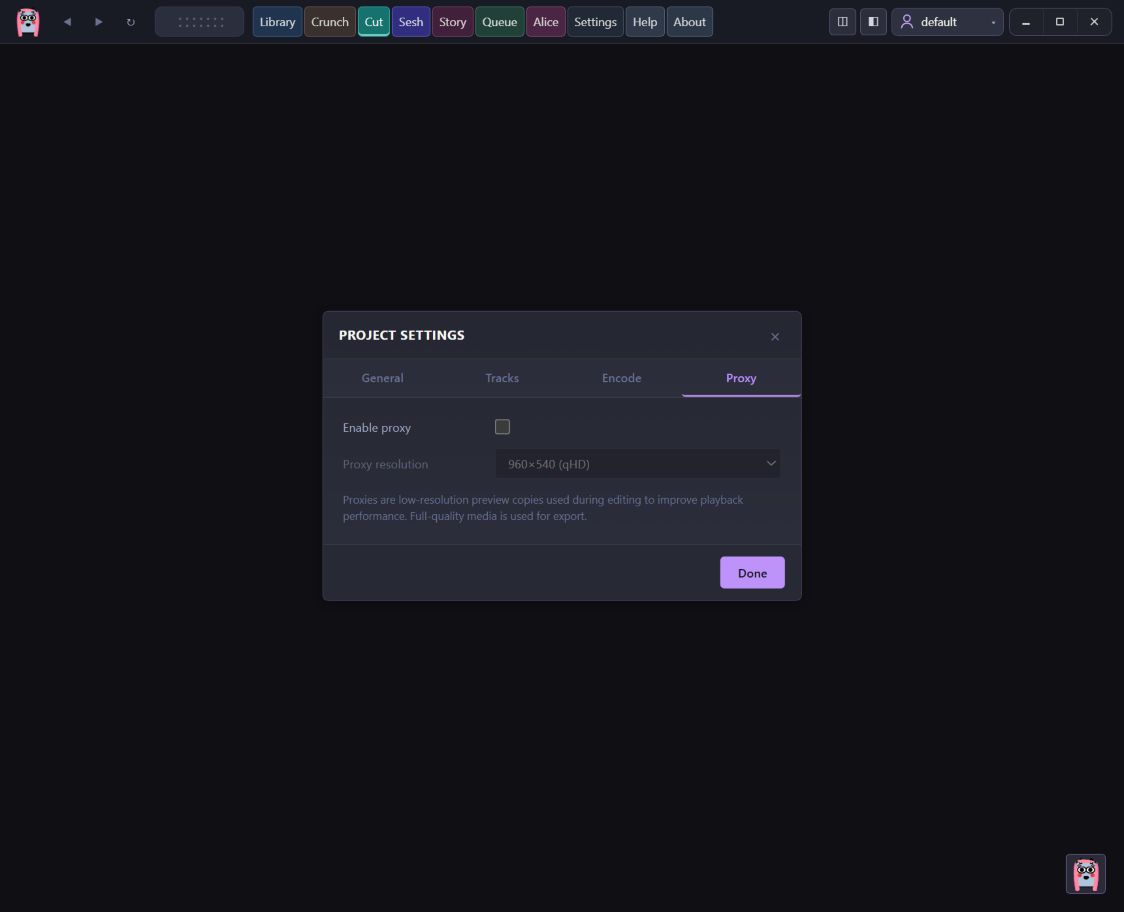Open the Alice tab

[x=546, y=22]
